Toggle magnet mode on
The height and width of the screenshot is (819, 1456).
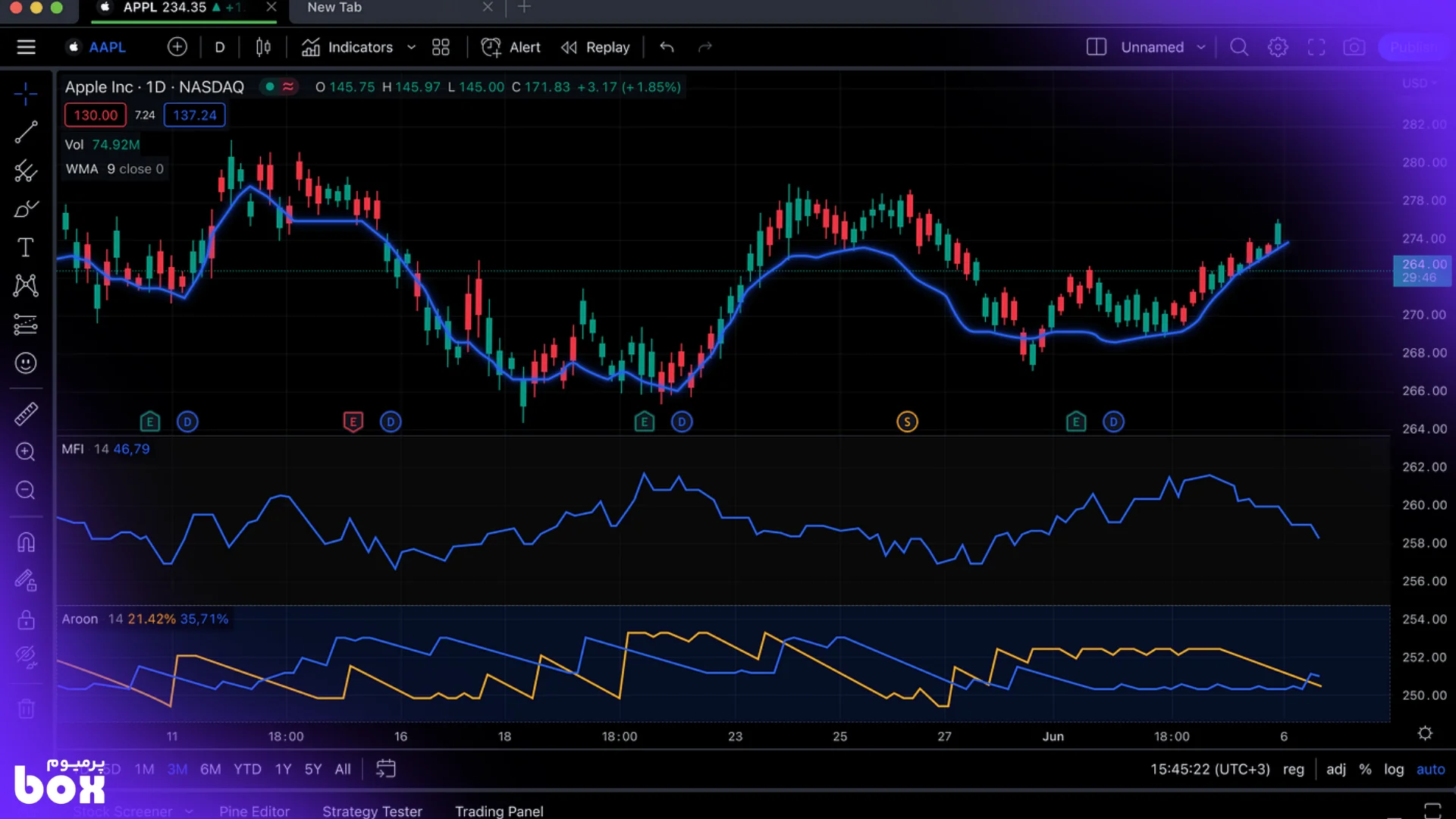tap(26, 542)
